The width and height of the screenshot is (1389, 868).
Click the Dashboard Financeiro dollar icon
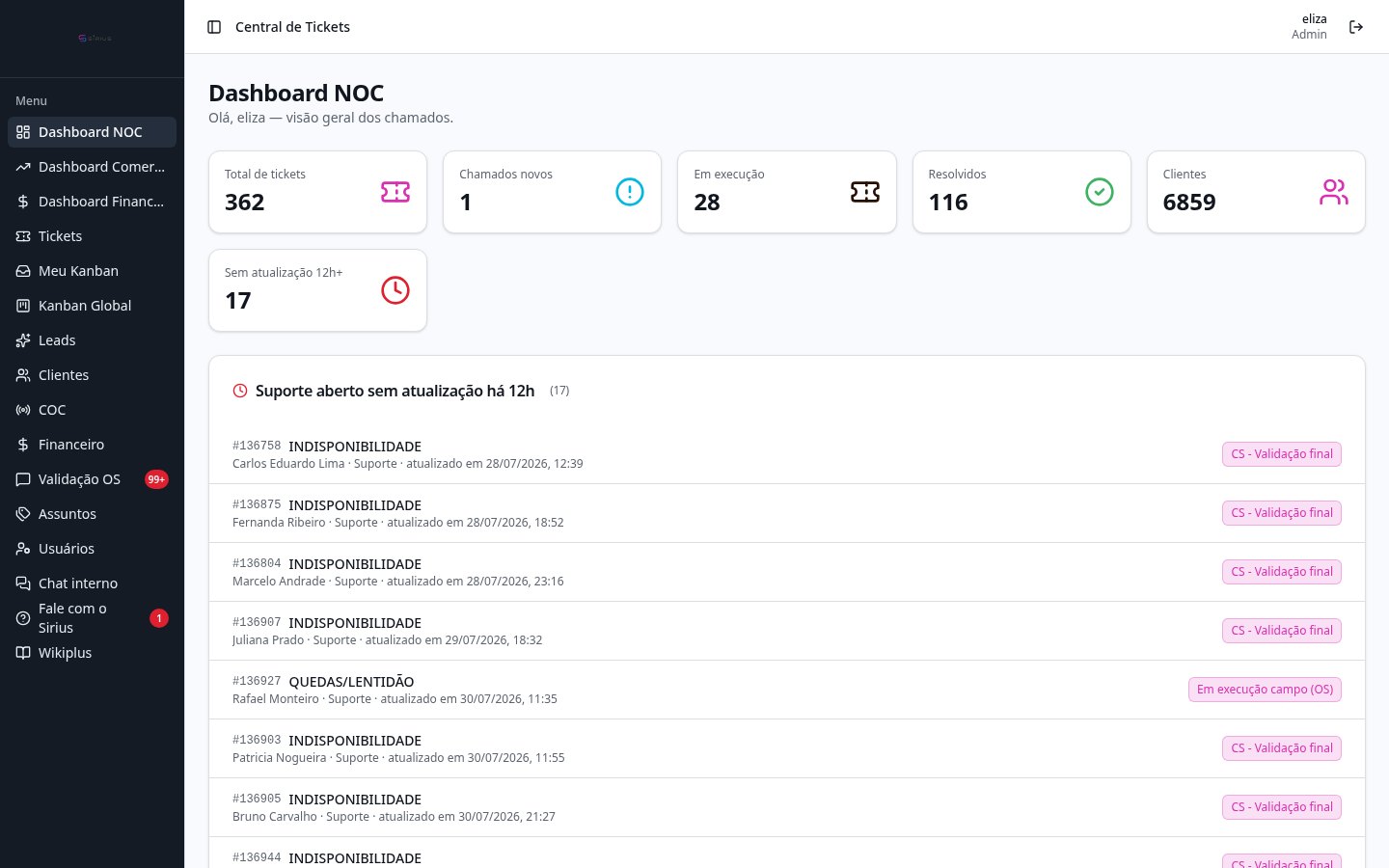pos(23,202)
